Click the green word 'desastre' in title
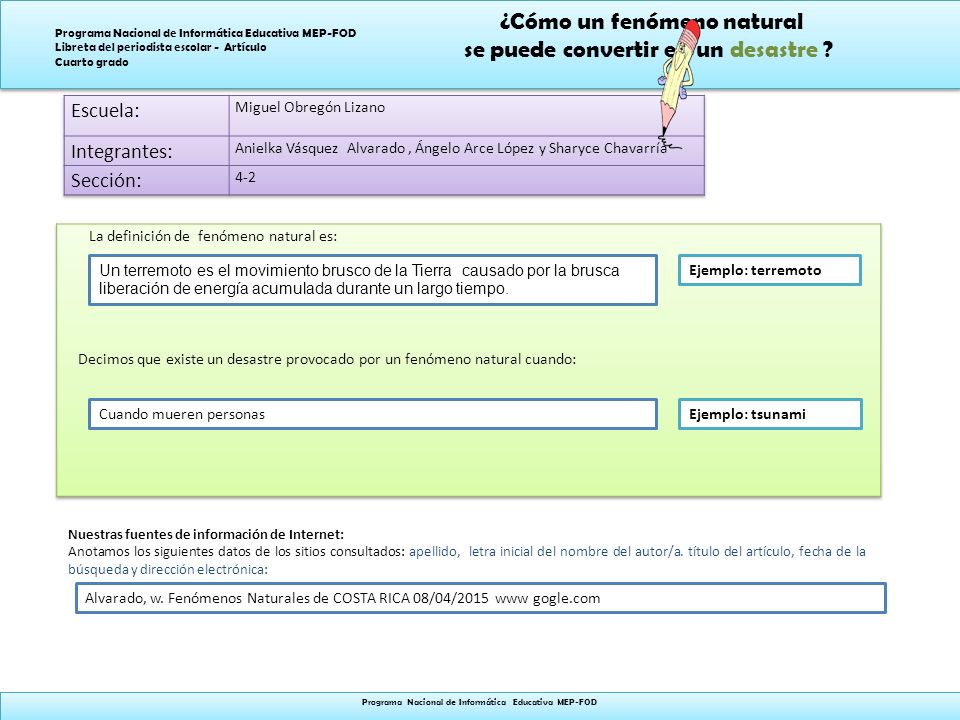 [x=774, y=50]
